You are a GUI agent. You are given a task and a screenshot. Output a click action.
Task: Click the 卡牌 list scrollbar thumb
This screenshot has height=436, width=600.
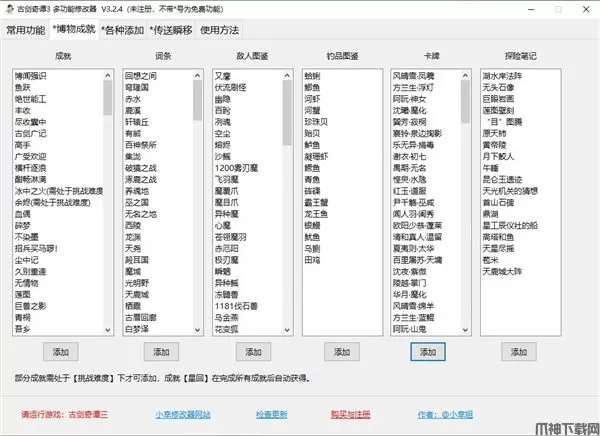[x=465, y=102]
